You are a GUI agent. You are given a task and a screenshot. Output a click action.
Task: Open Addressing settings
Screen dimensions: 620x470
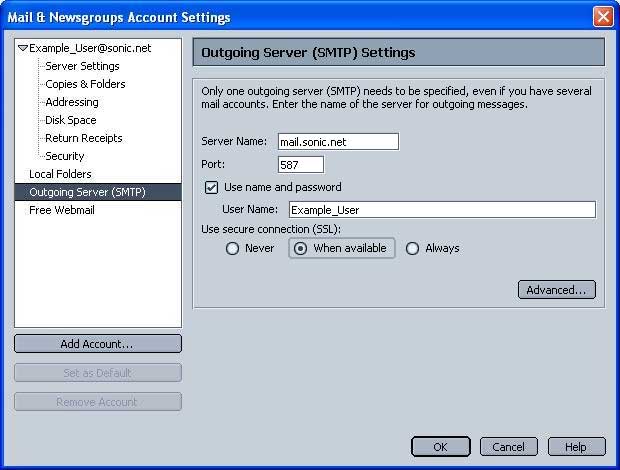72,102
